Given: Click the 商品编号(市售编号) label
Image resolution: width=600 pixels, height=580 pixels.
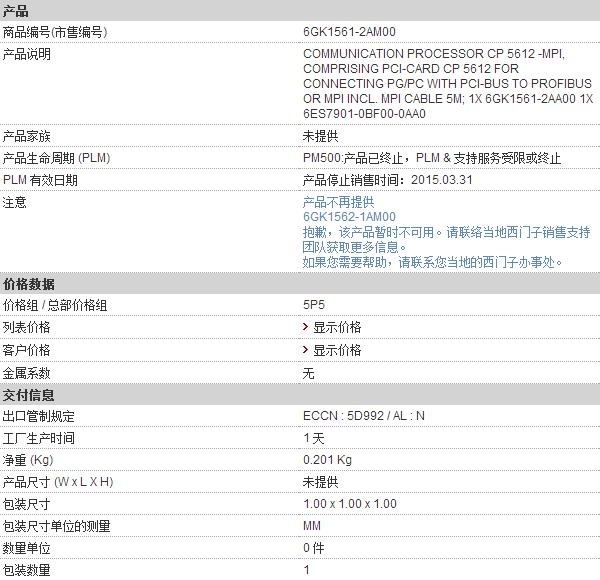Looking at the screenshot, I should 55,32.
